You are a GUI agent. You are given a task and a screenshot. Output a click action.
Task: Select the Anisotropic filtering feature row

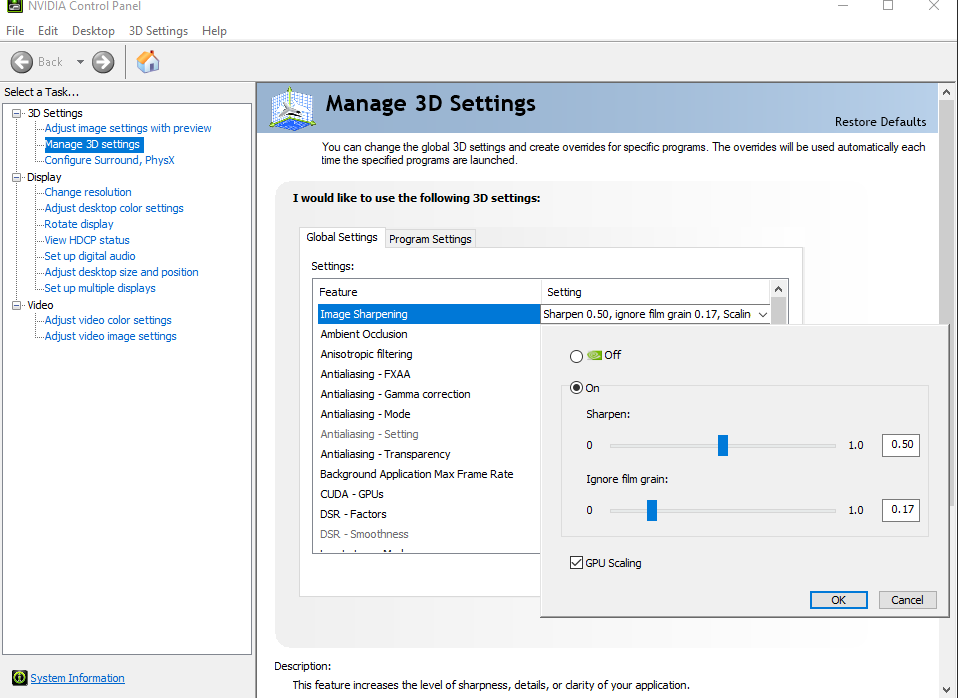point(429,355)
